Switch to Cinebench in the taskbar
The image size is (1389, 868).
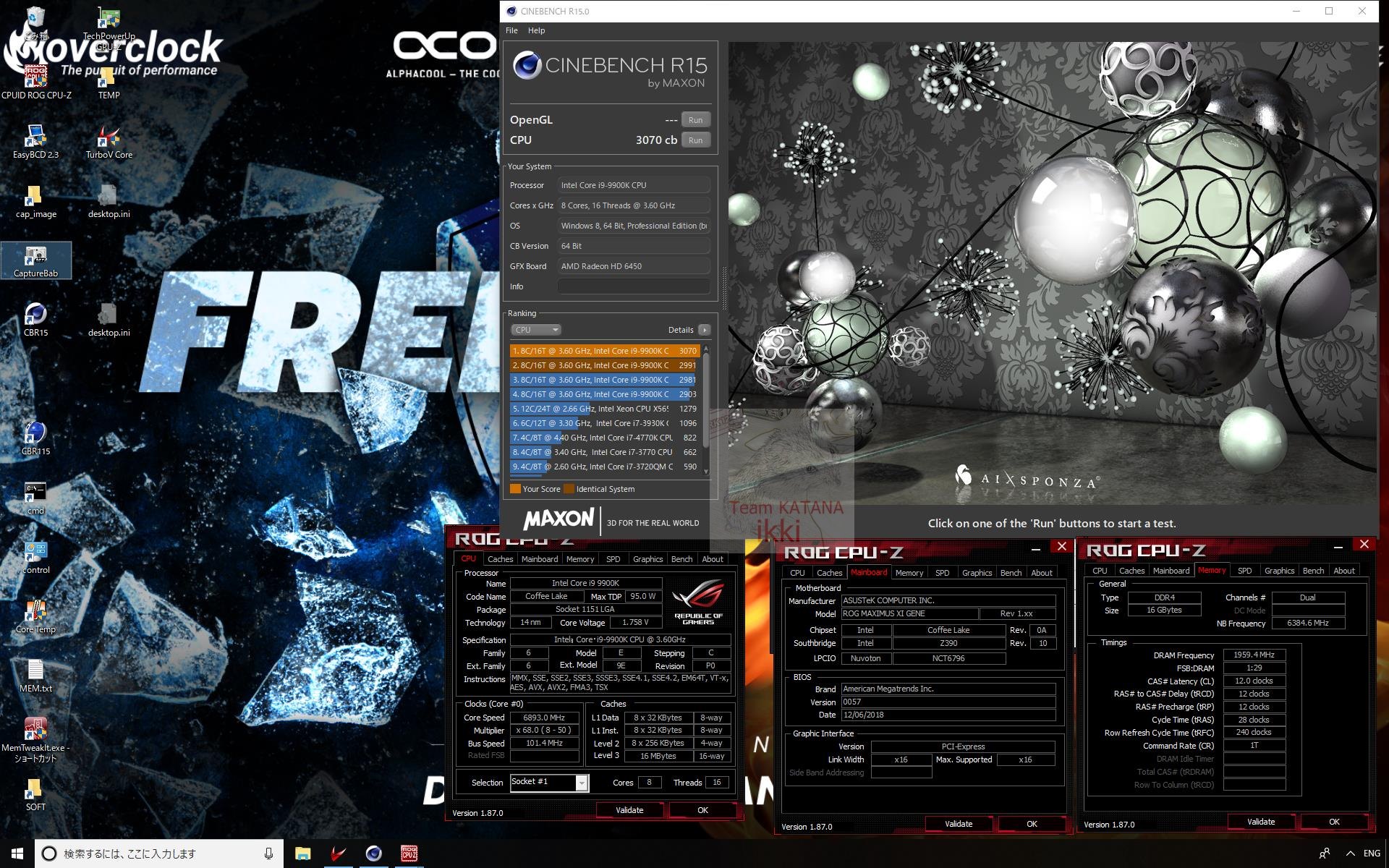373,854
